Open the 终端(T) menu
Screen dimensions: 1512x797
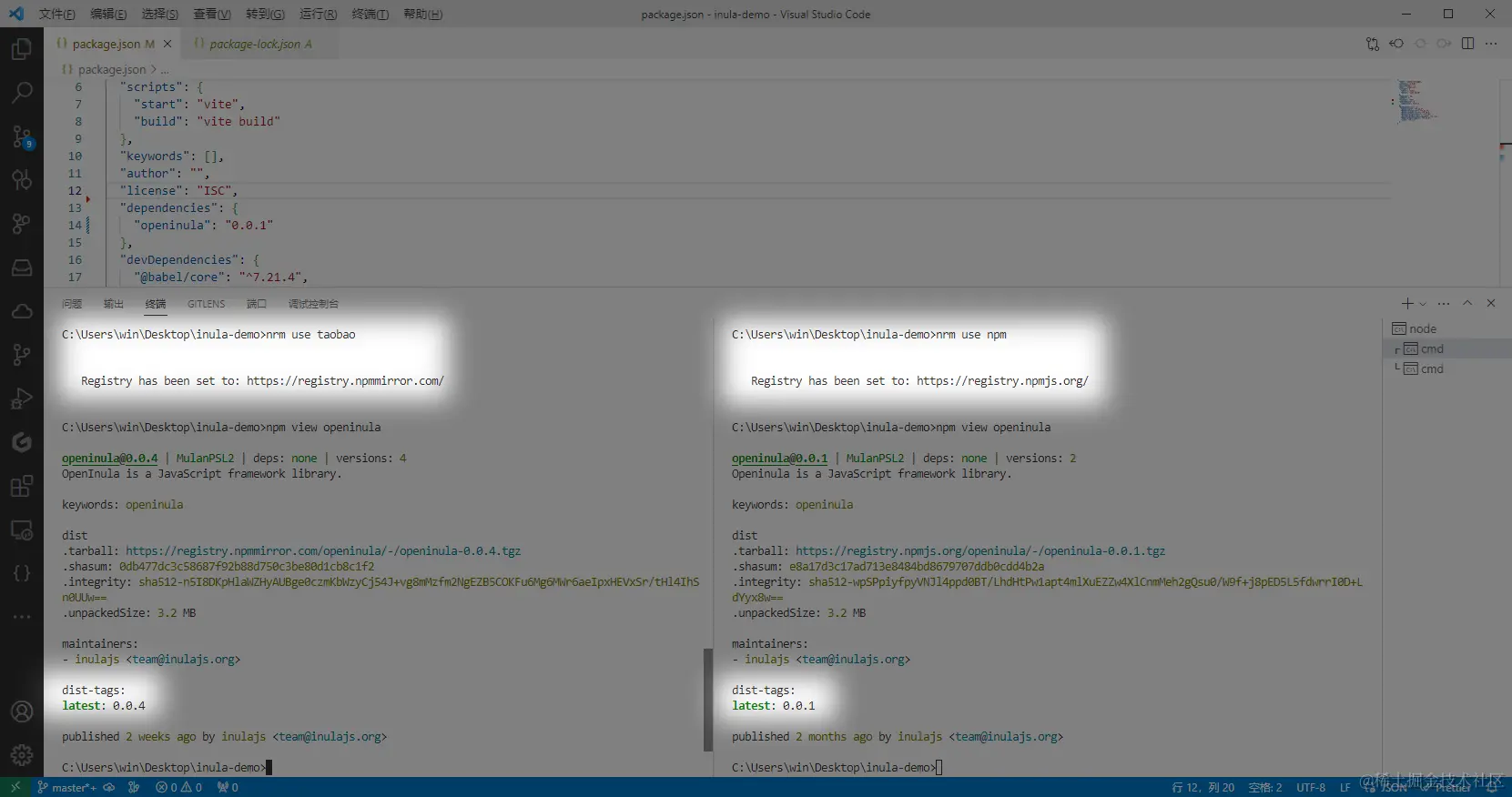click(370, 14)
